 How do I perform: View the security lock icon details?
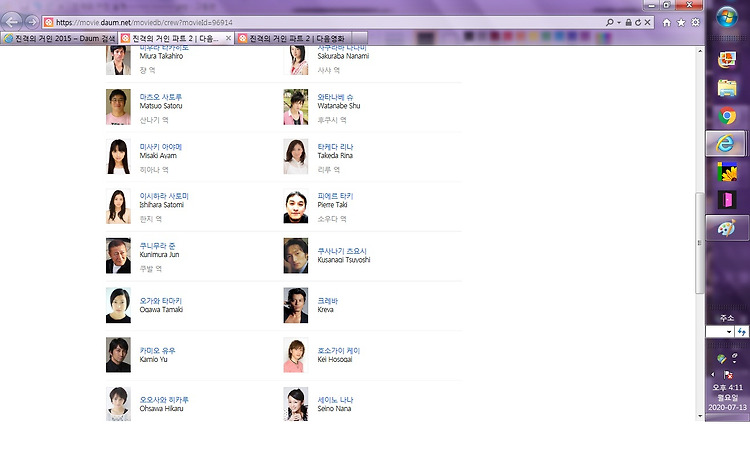(x=629, y=22)
